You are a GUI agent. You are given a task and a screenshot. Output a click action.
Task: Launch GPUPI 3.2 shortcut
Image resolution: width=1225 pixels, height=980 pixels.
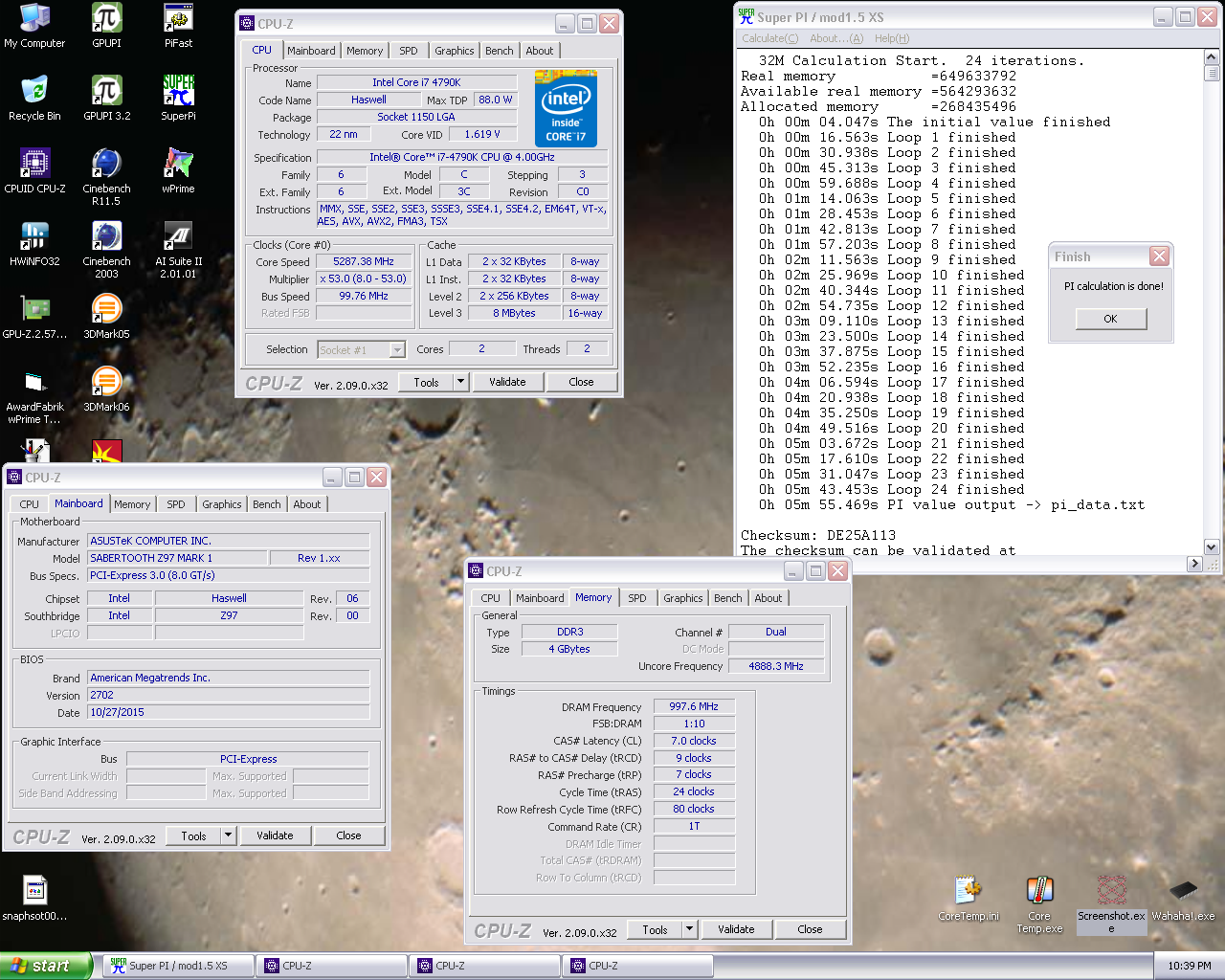click(x=106, y=99)
